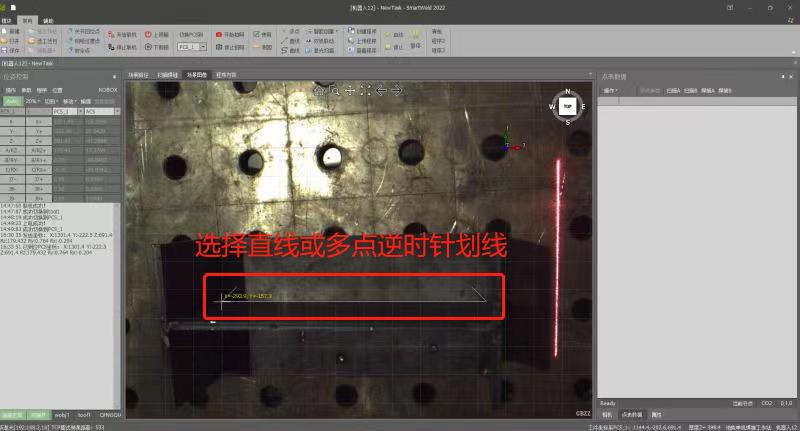The image size is (800, 431).
Task: Click the TOP face of the compass view cube
Action: [567, 106]
